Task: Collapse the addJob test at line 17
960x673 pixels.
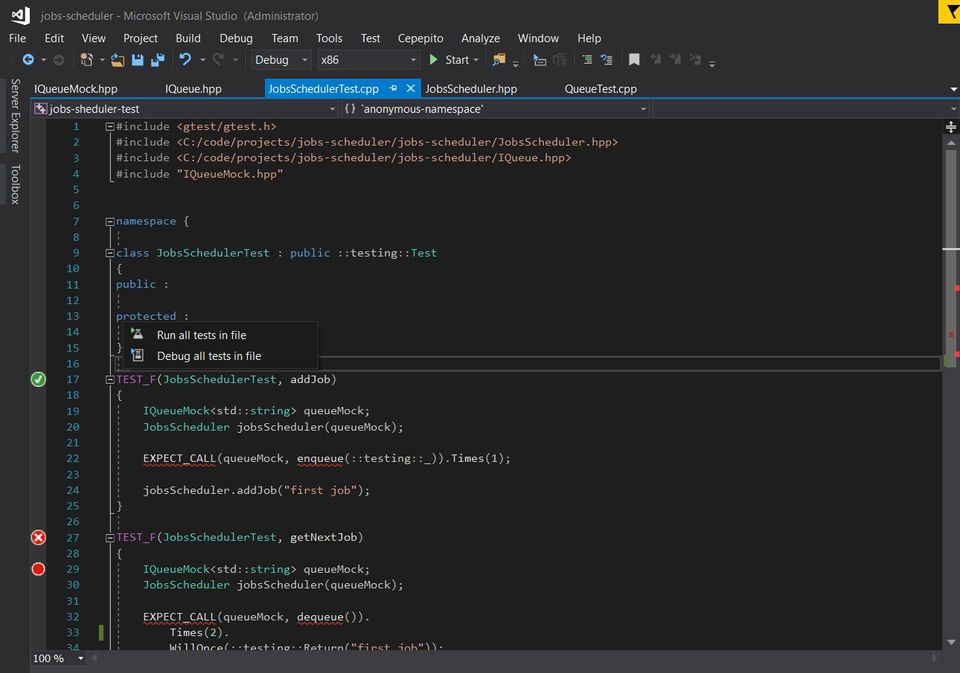Action: (110, 380)
